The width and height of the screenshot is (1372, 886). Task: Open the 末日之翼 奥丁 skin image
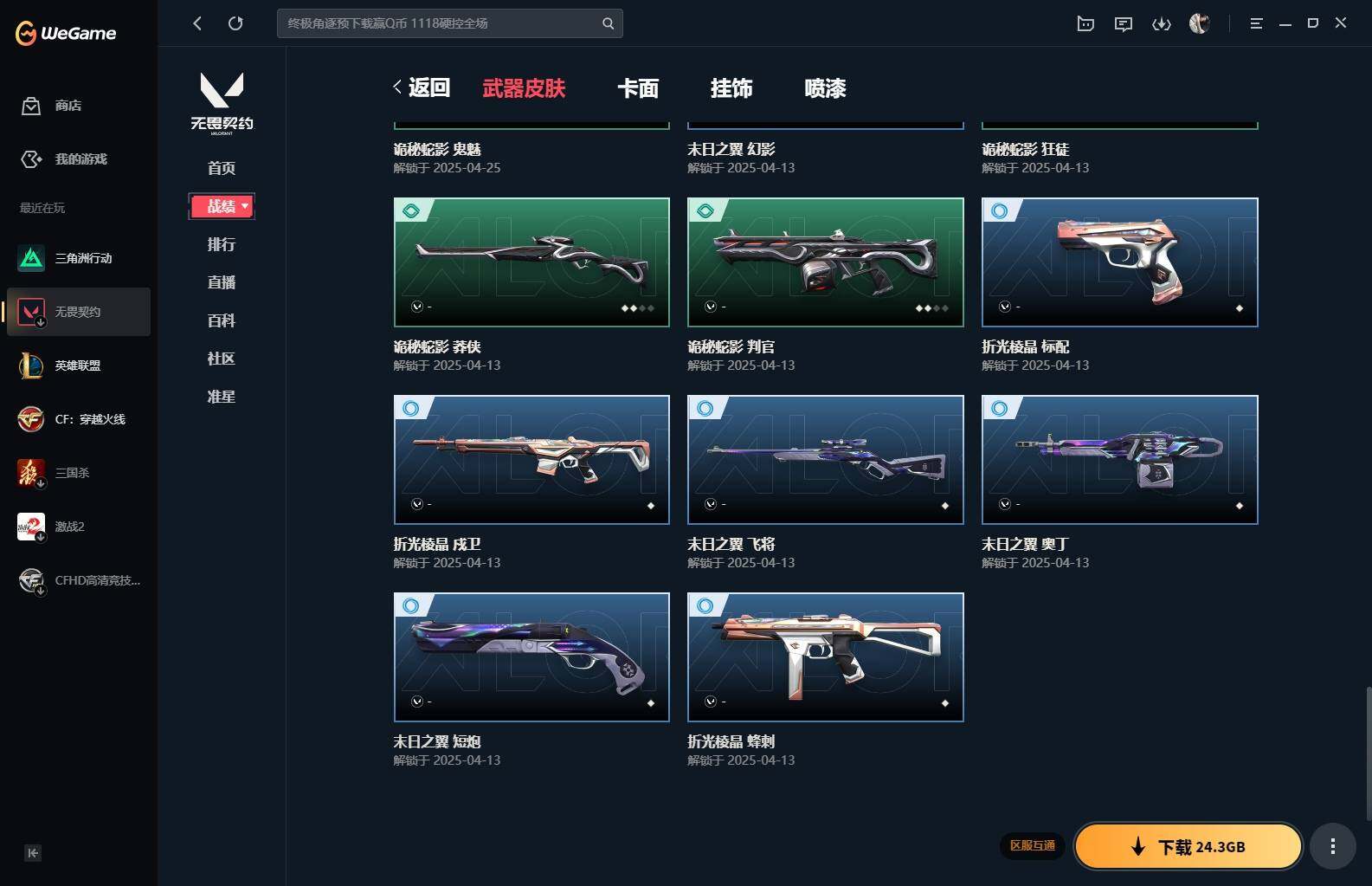click(1120, 460)
